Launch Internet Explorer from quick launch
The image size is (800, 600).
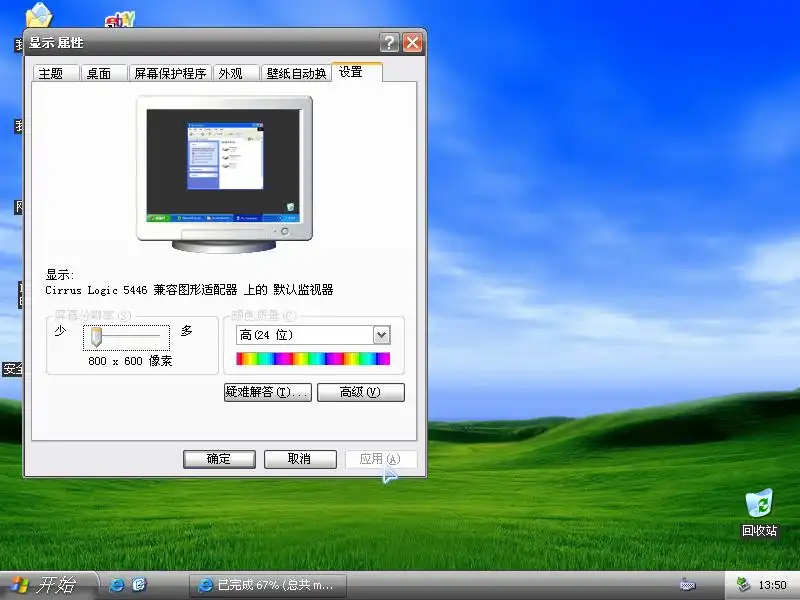click(x=117, y=585)
